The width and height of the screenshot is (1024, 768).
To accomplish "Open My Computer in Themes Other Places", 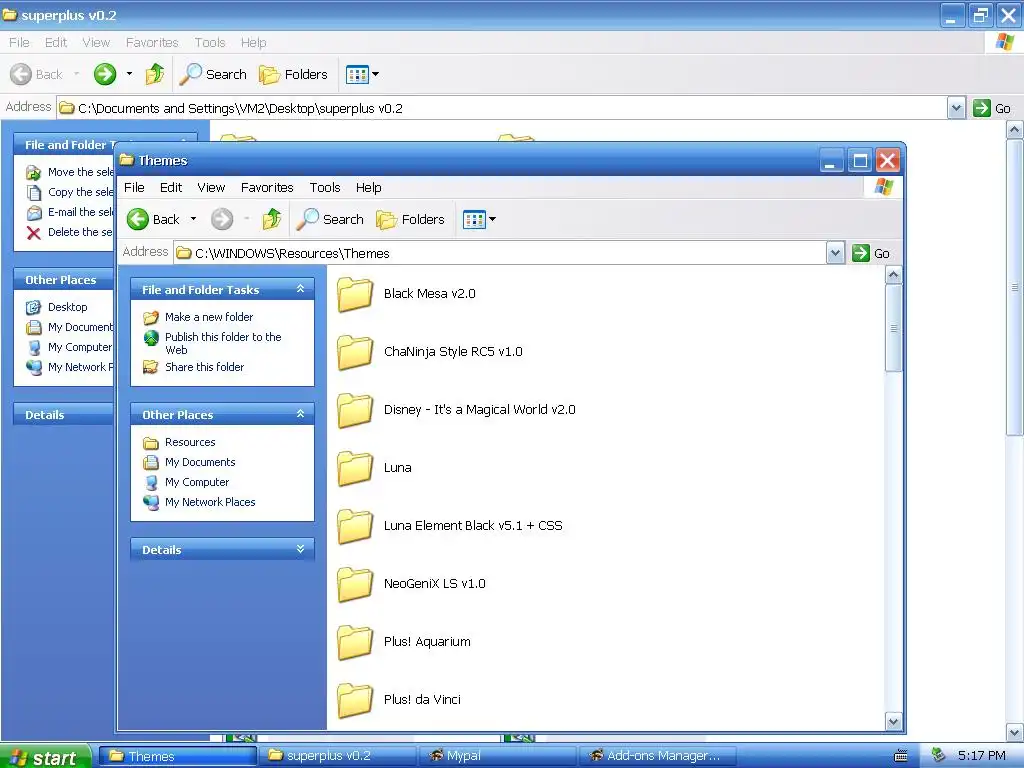I will (197, 483).
